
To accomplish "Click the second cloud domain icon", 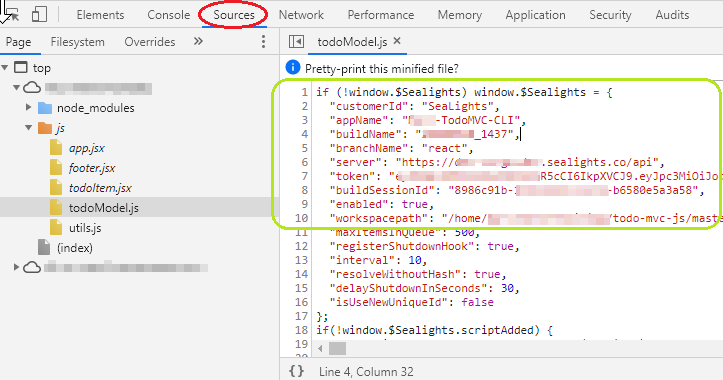I will point(32,267).
